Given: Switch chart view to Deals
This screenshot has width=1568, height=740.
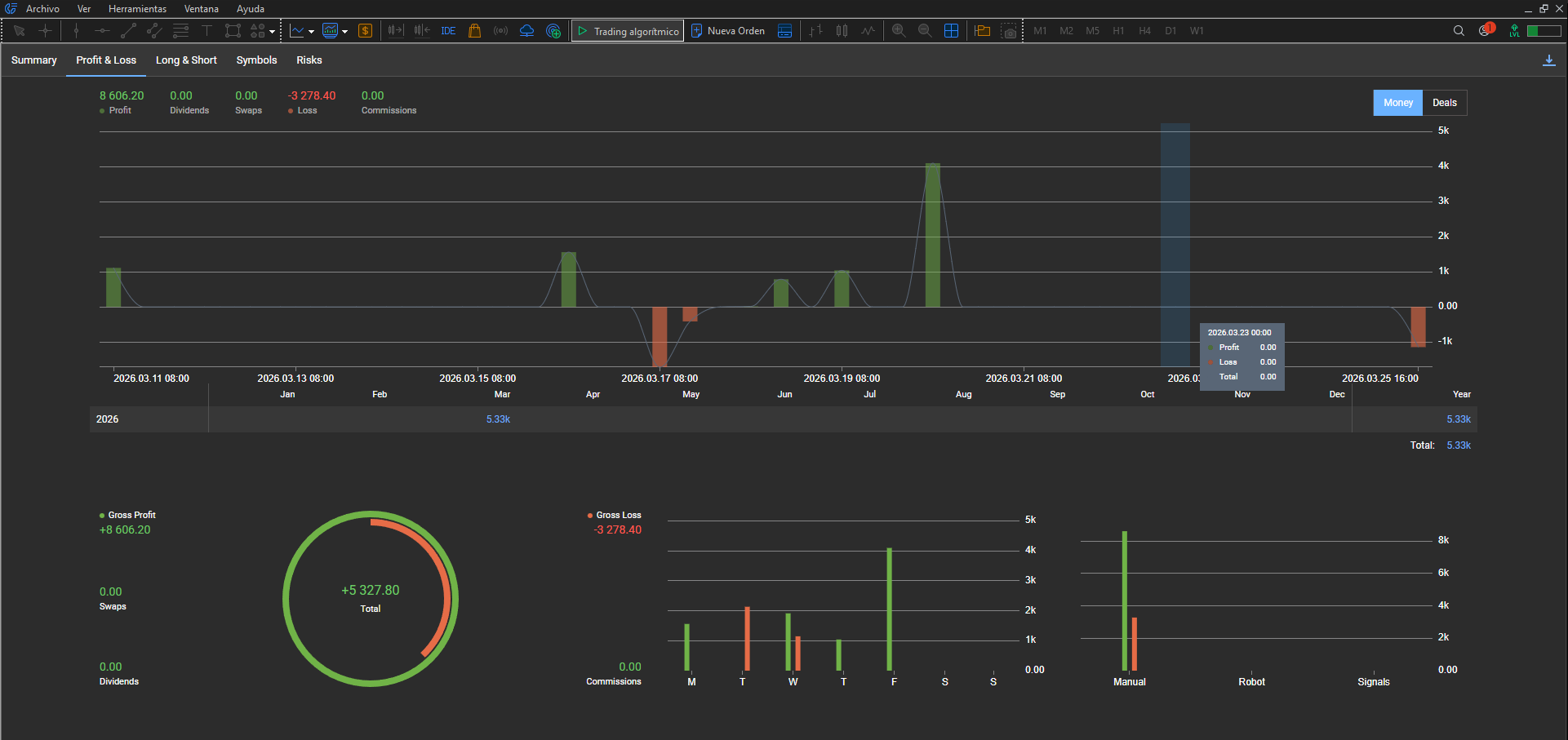Looking at the screenshot, I should (x=1444, y=103).
